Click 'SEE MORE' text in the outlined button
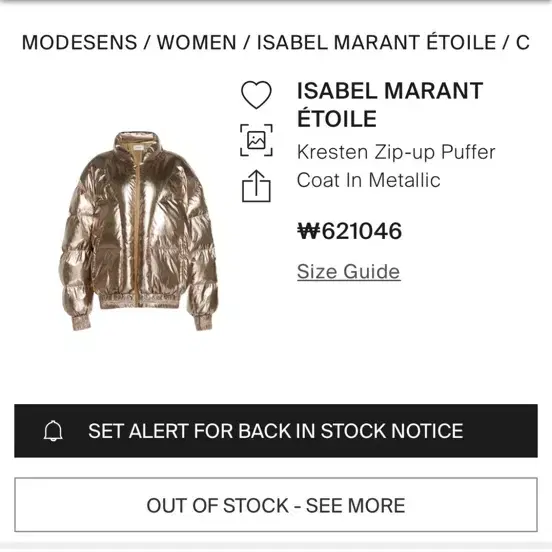This screenshot has width=552, height=552. [x=356, y=506]
